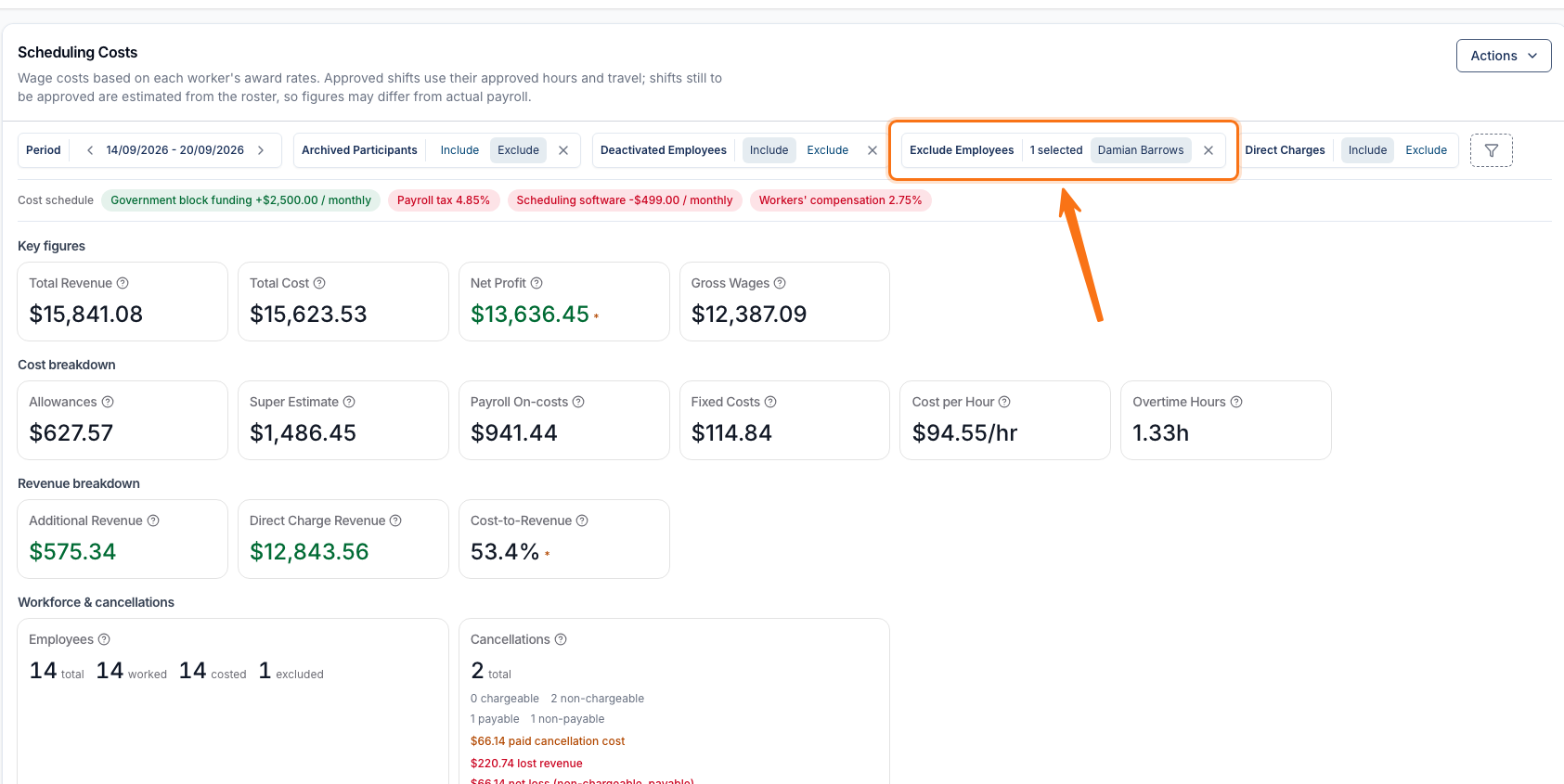Click the Direct Charge Revenue value $12,843.56

point(309,552)
